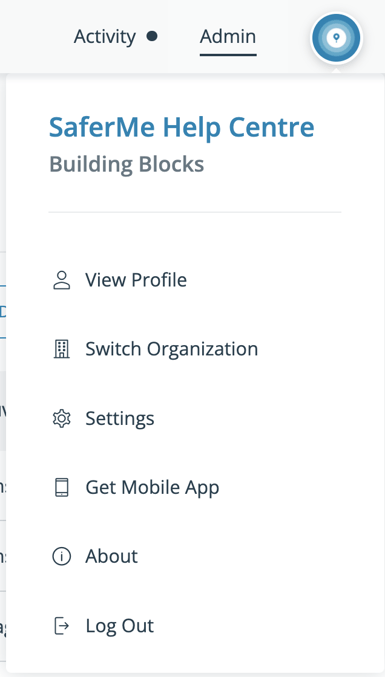This screenshot has width=385, height=677.
Task: Click the building icon for Switch Organization
Action: click(x=61, y=349)
